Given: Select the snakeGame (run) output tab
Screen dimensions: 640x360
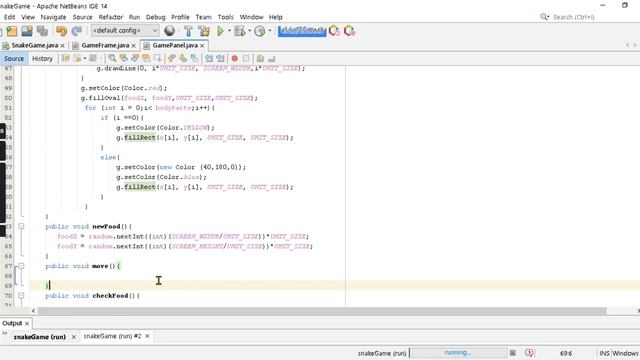Looking at the screenshot, I should click(40, 337).
